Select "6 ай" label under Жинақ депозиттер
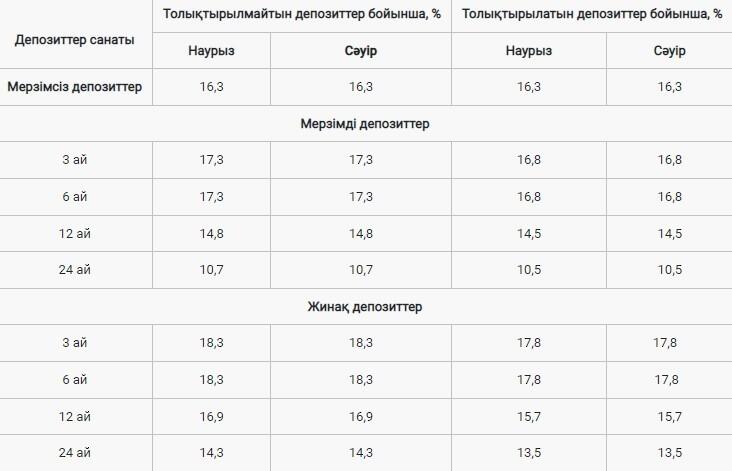Viewport: 732px width, 471px height. [75, 379]
